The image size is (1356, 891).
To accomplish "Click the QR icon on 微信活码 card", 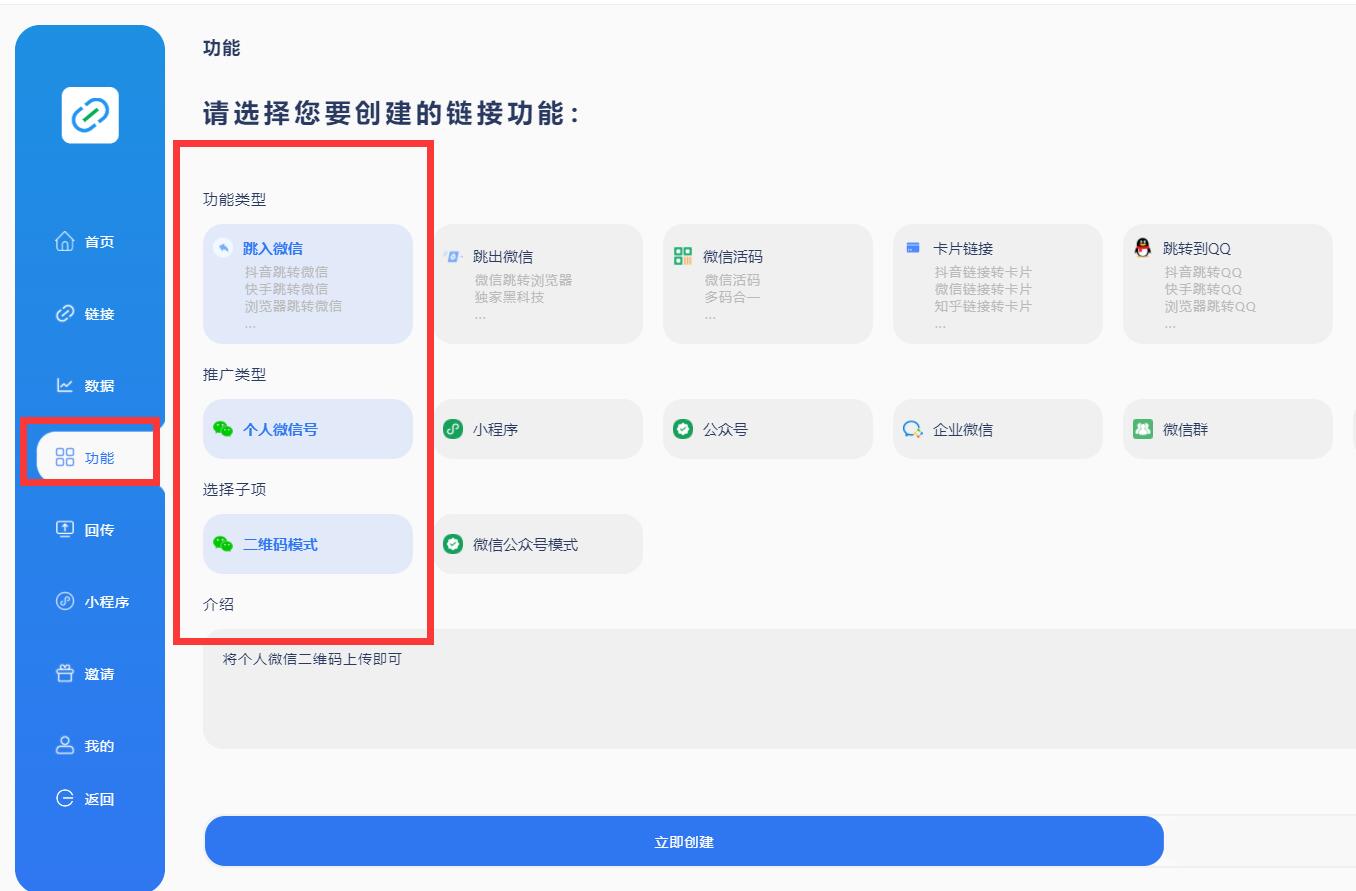I will 683,256.
